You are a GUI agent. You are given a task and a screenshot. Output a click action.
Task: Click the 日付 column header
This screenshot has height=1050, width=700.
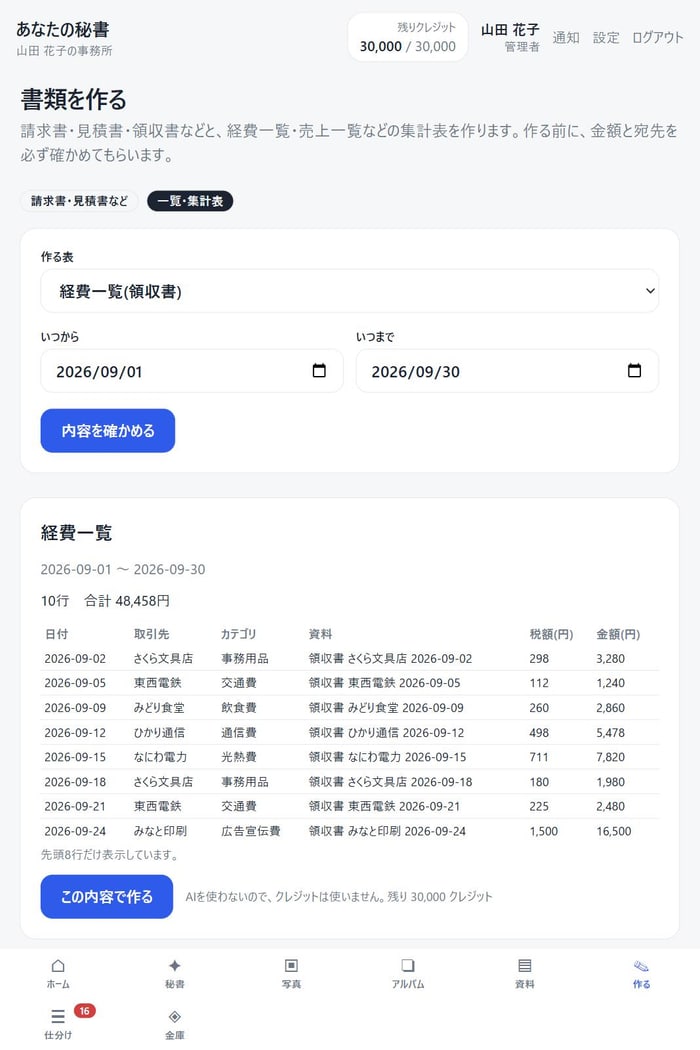click(56, 633)
